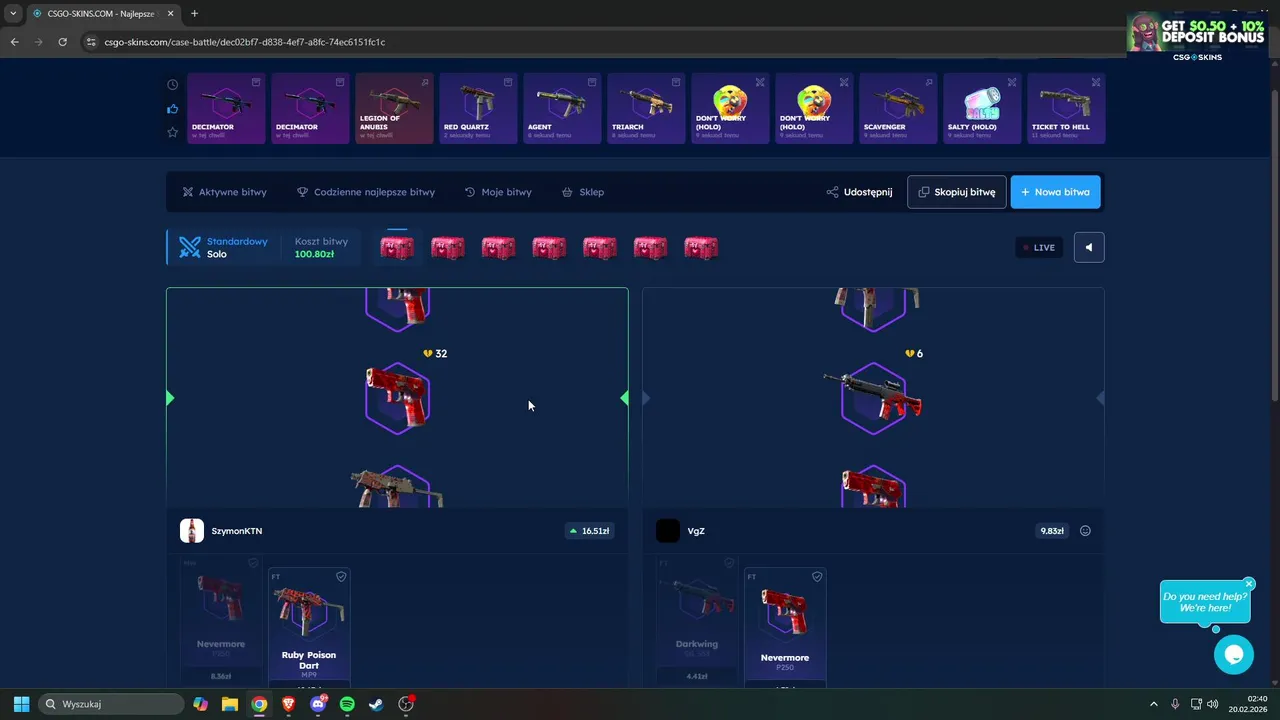Select the underlined active case icon
The image size is (1280, 720).
tap(397, 247)
